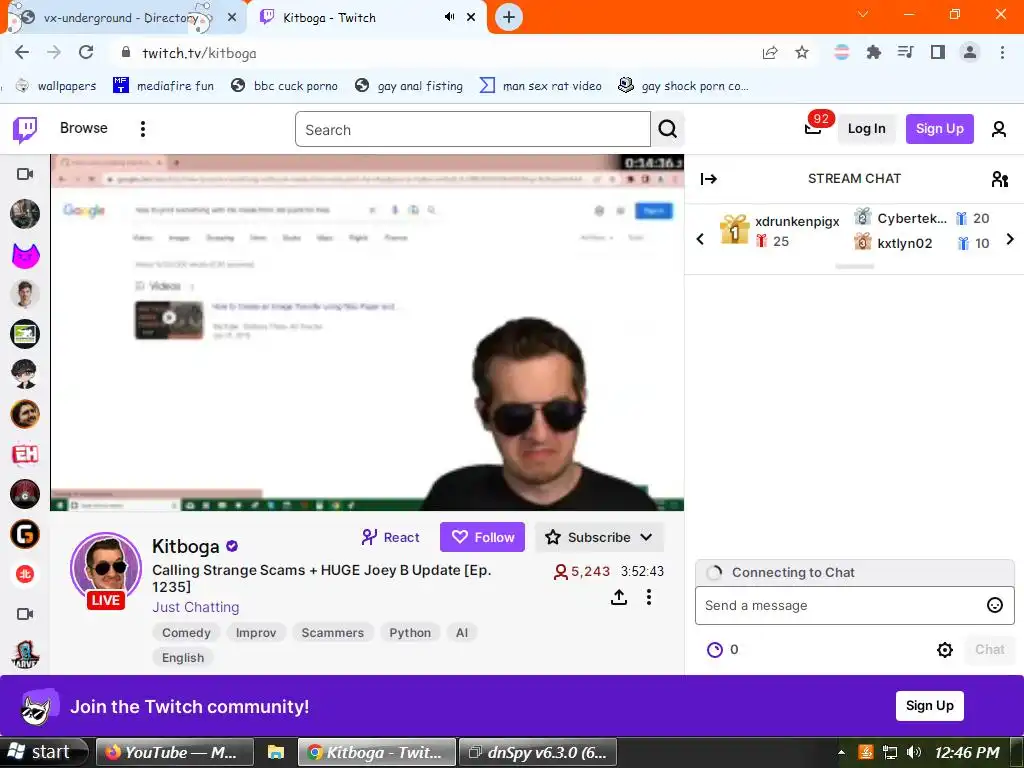Image resolution: width=1024 pixels, height=768 pixels.
Task: Share the Kitboga stream
Action: [619, 597]
